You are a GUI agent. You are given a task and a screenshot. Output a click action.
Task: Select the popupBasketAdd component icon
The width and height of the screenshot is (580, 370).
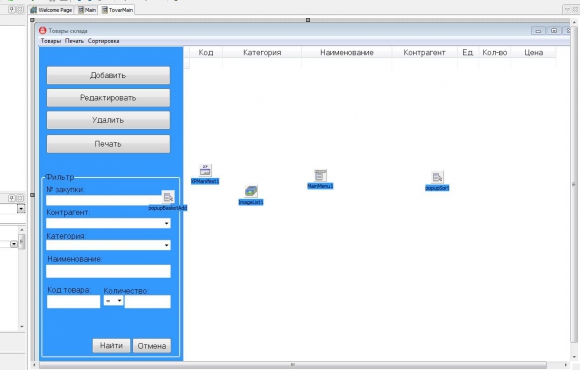(168, 197)
